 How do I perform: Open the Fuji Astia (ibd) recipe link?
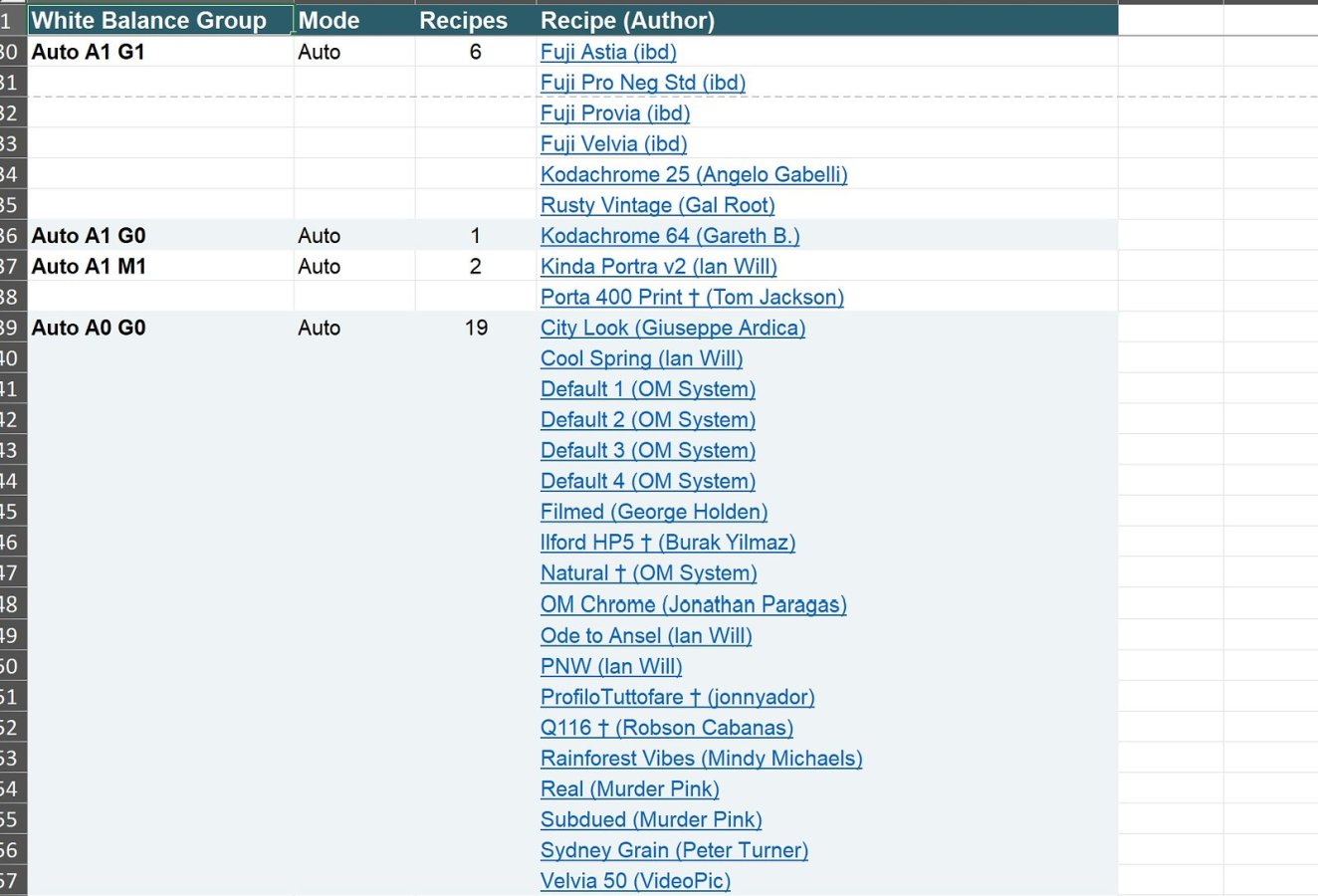click(608, 52)
